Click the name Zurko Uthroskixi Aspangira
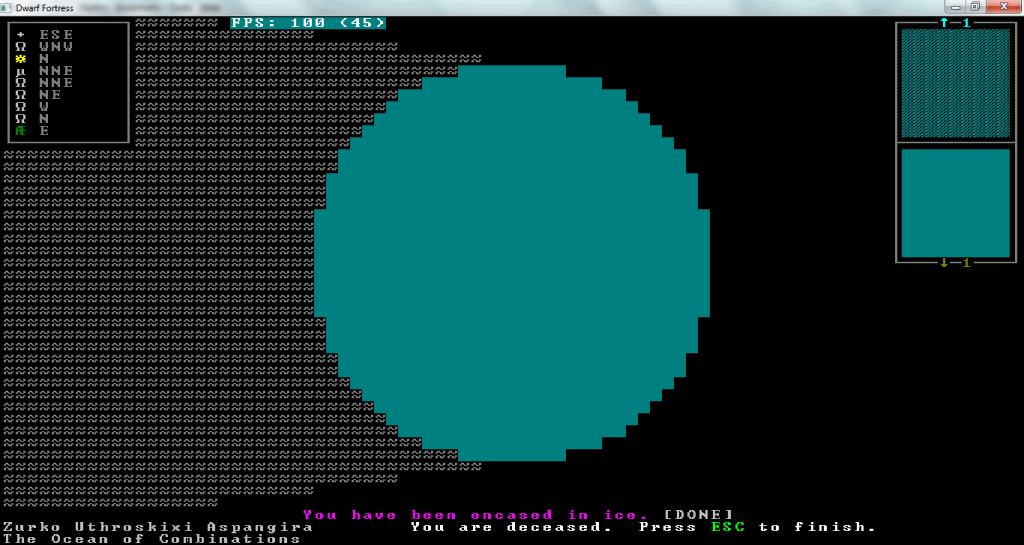Viewport: 1024px width, 545px height. [158, 527]
